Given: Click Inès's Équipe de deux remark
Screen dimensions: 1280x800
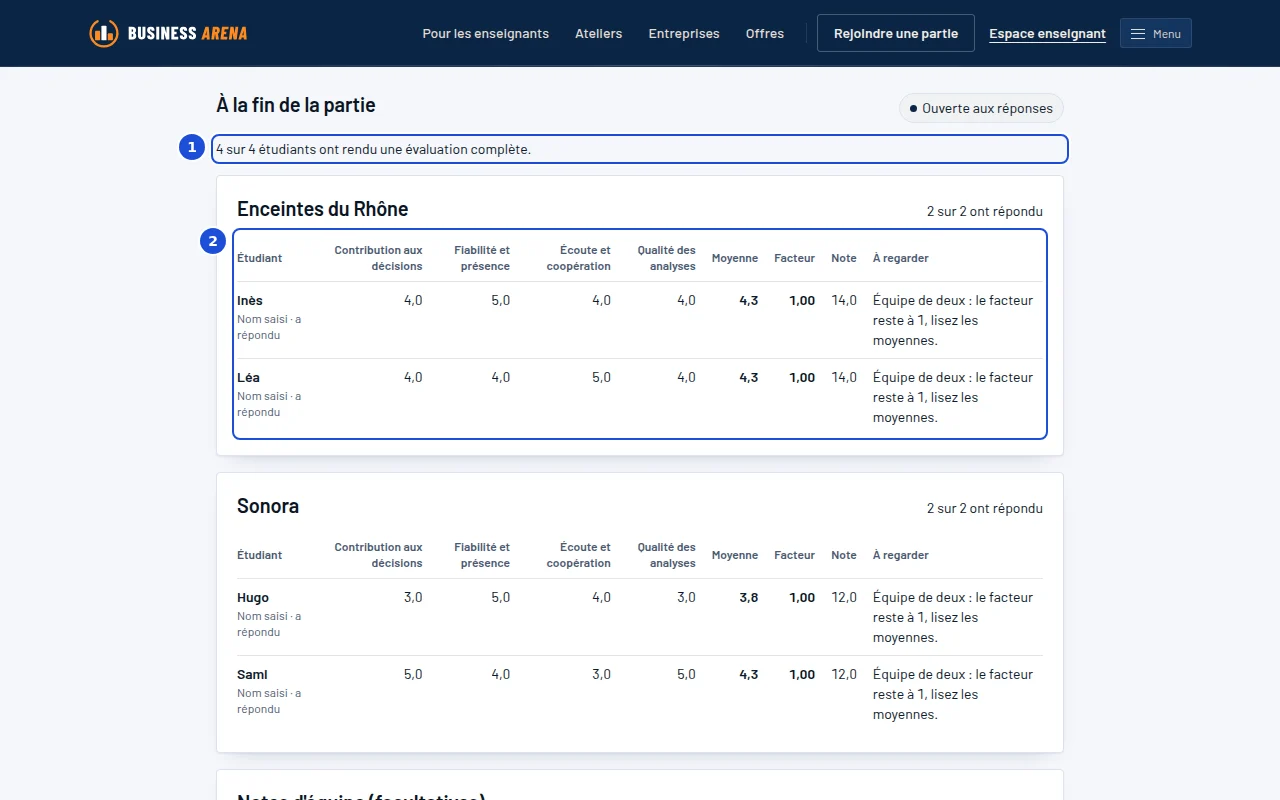Looking at the screenshot, I should click(953, 320).
